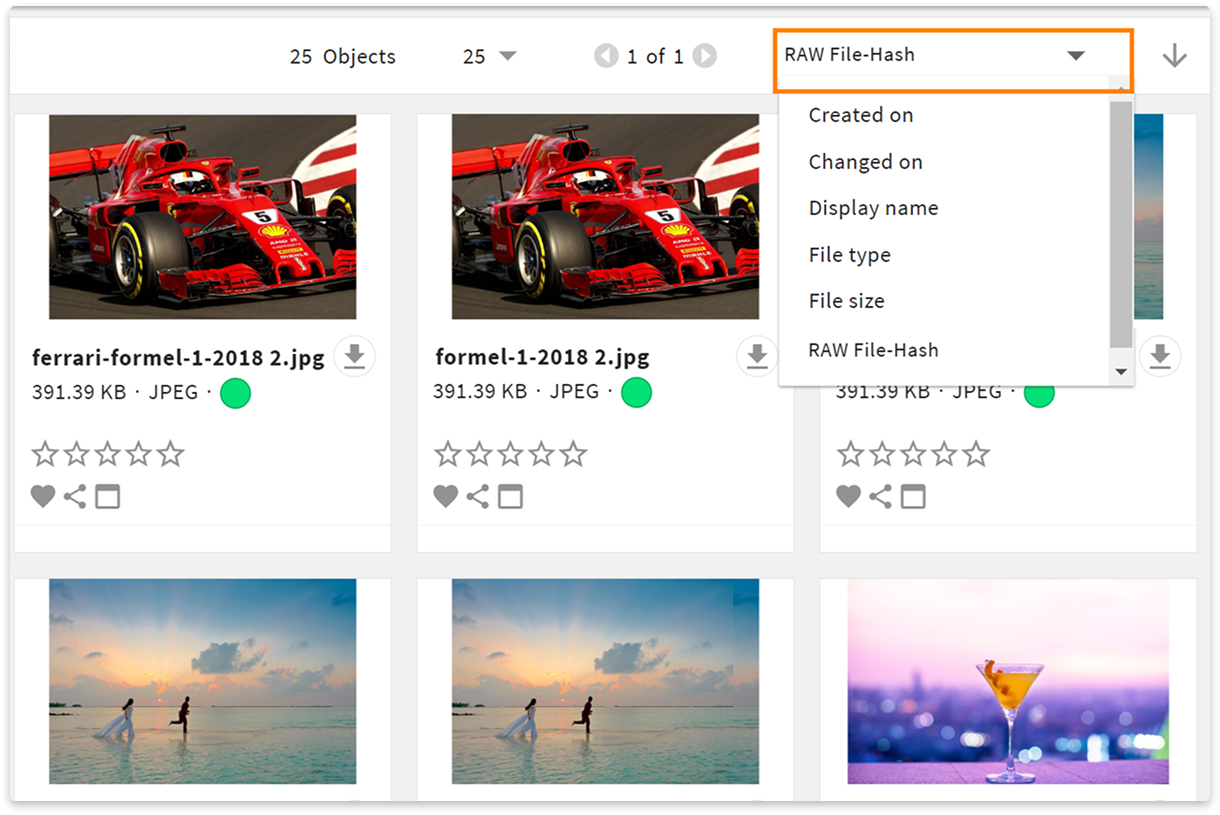Image resolution: width=1220 pixels, height=815 pixels.
Task: Give formel-1-2018 2.jpg a five-star rating
Action: [x=574, y=455]
